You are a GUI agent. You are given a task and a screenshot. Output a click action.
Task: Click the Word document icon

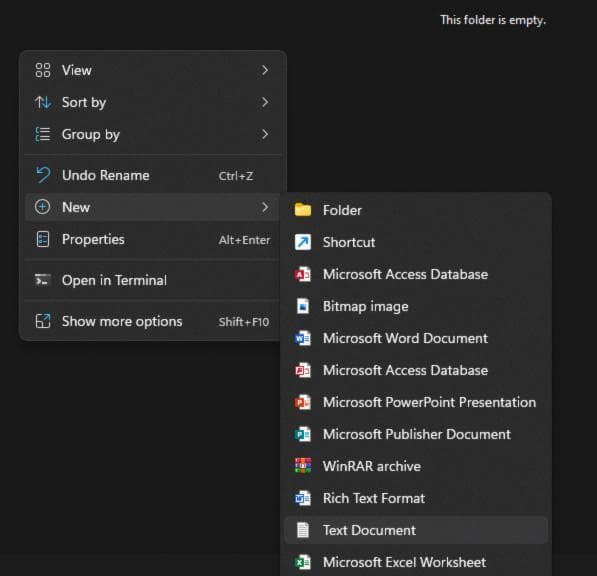303,338
